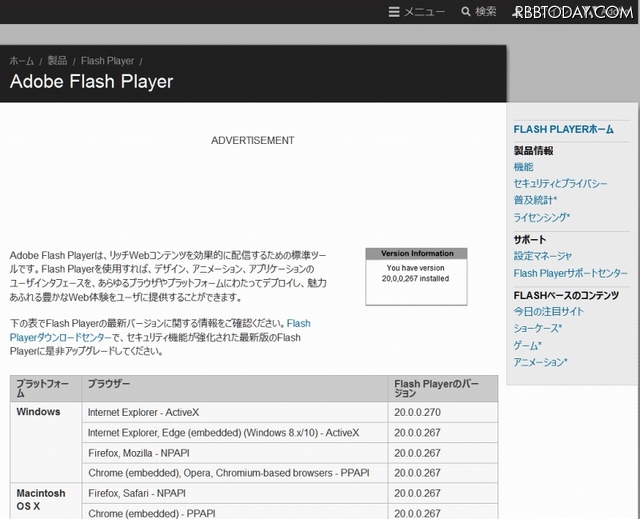
Task: Click the Version Information box
Action: (x=416, y=267)
